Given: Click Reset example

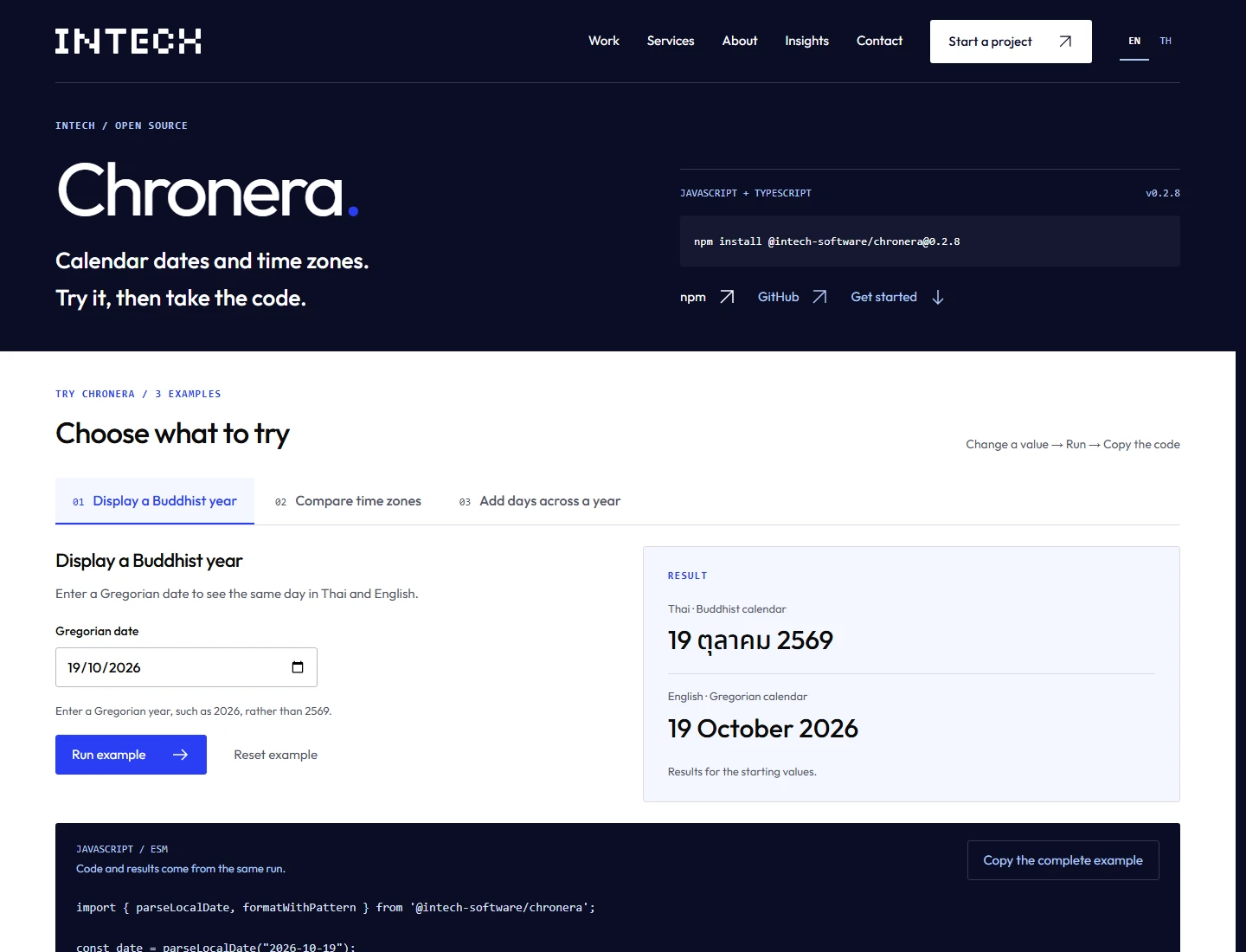Looking at the screenshot, I should [275, 755].
